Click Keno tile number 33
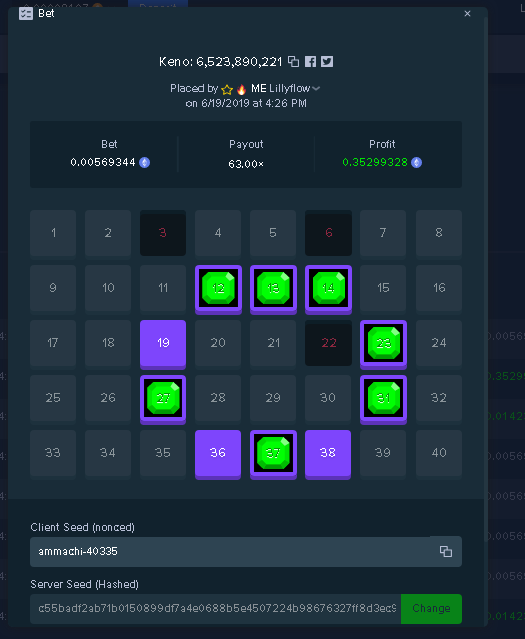525x639 pixels. point(53,453)
